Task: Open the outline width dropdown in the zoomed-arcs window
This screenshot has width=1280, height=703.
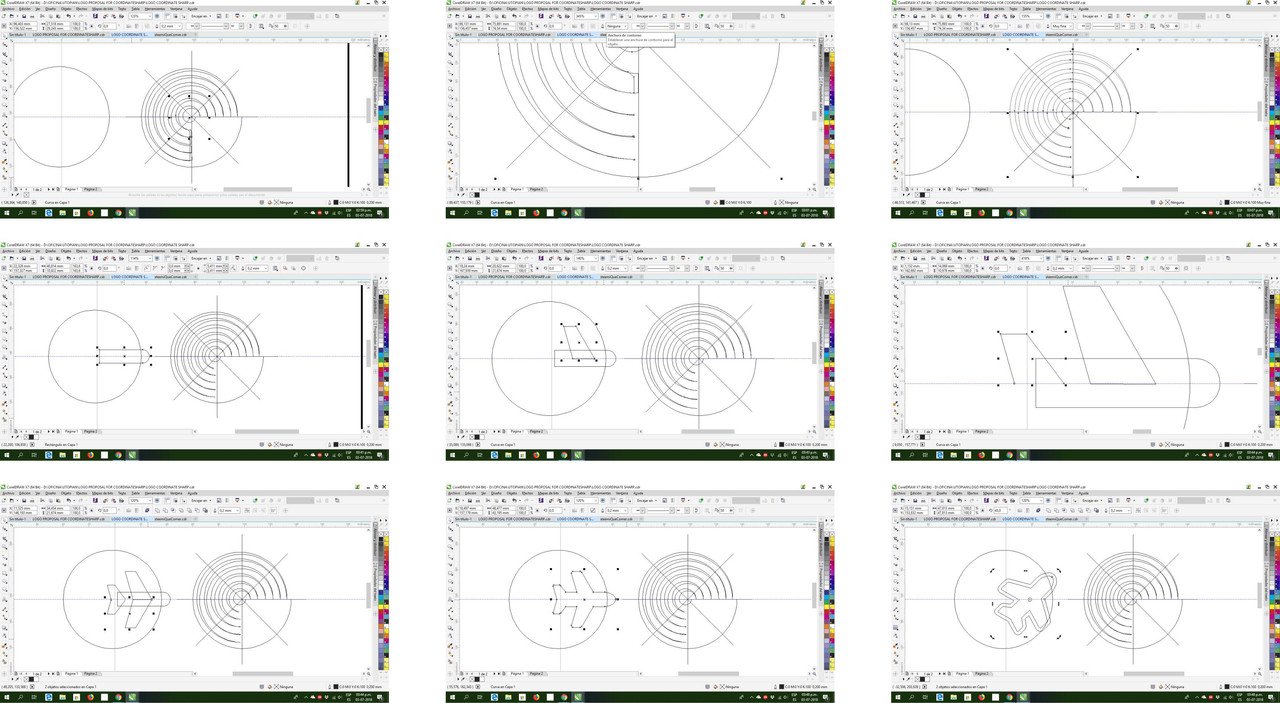Action: point(616,26)
